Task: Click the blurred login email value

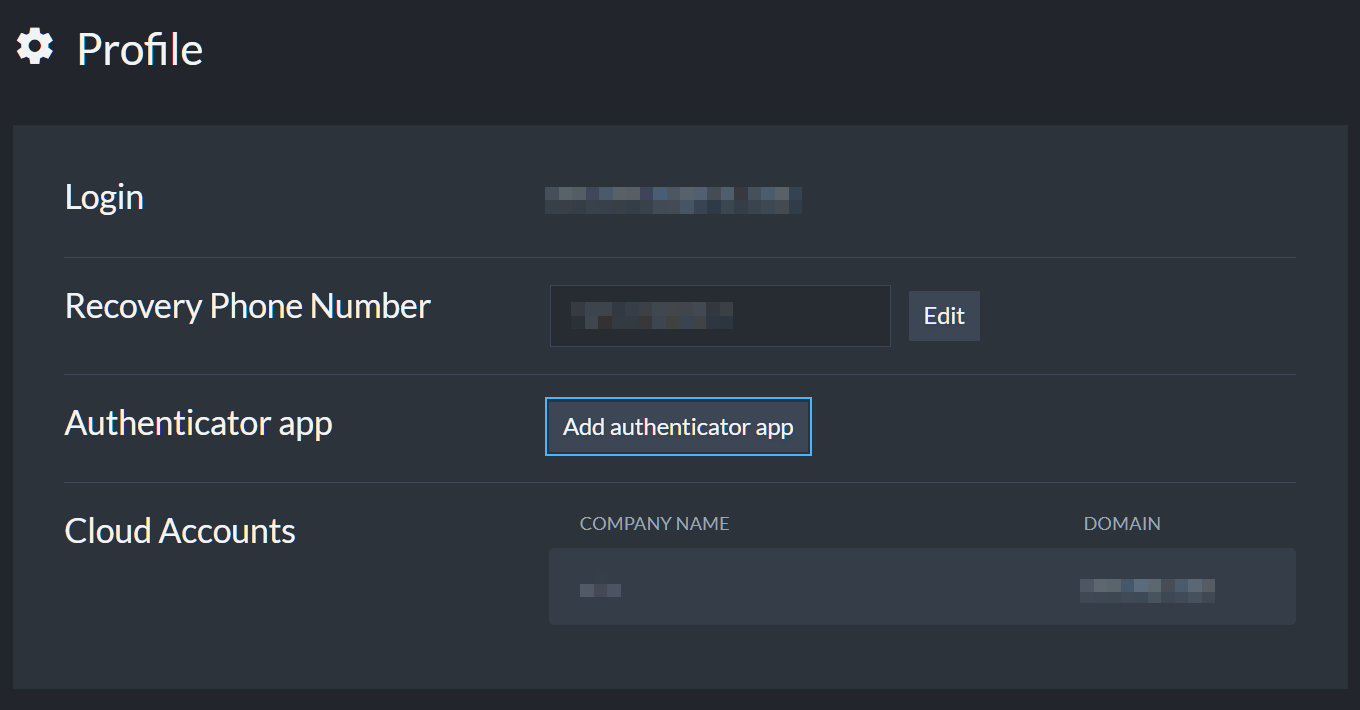Action: click(673, 200)
